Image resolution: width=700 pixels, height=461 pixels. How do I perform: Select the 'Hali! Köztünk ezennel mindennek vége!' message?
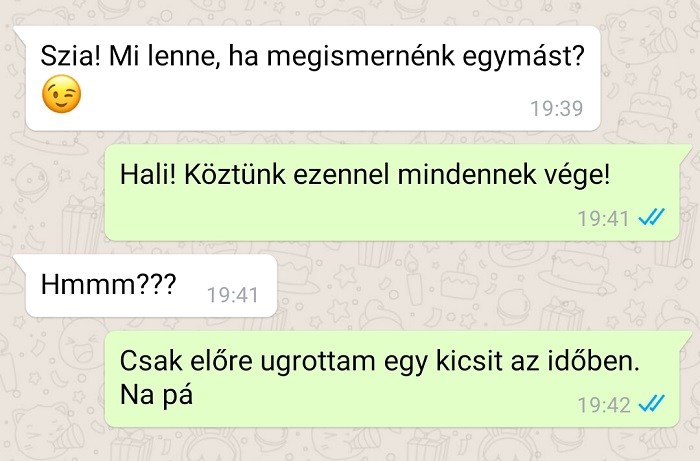pos(392,192)
